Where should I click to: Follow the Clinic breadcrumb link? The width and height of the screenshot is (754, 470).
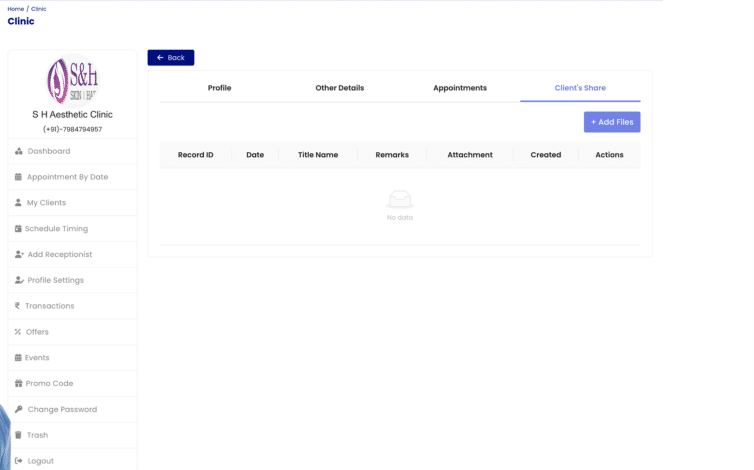click(x=38, y=9)
